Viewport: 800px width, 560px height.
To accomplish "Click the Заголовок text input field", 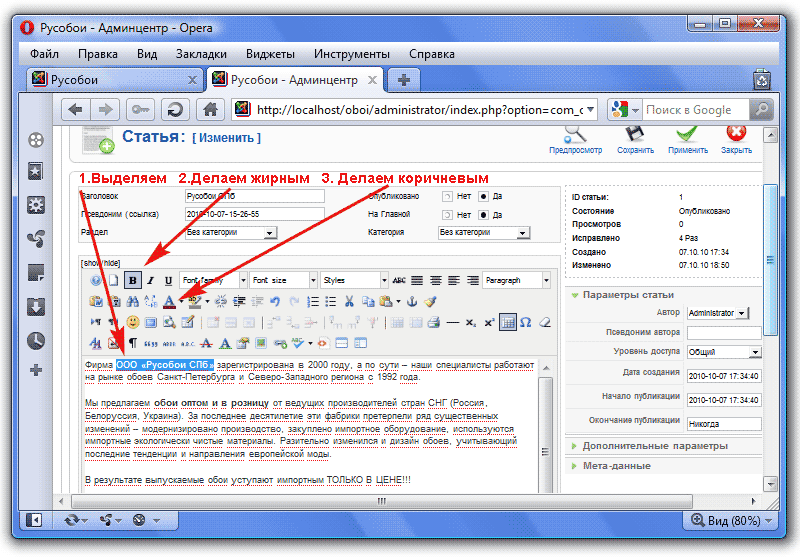I will pos(255,197).
